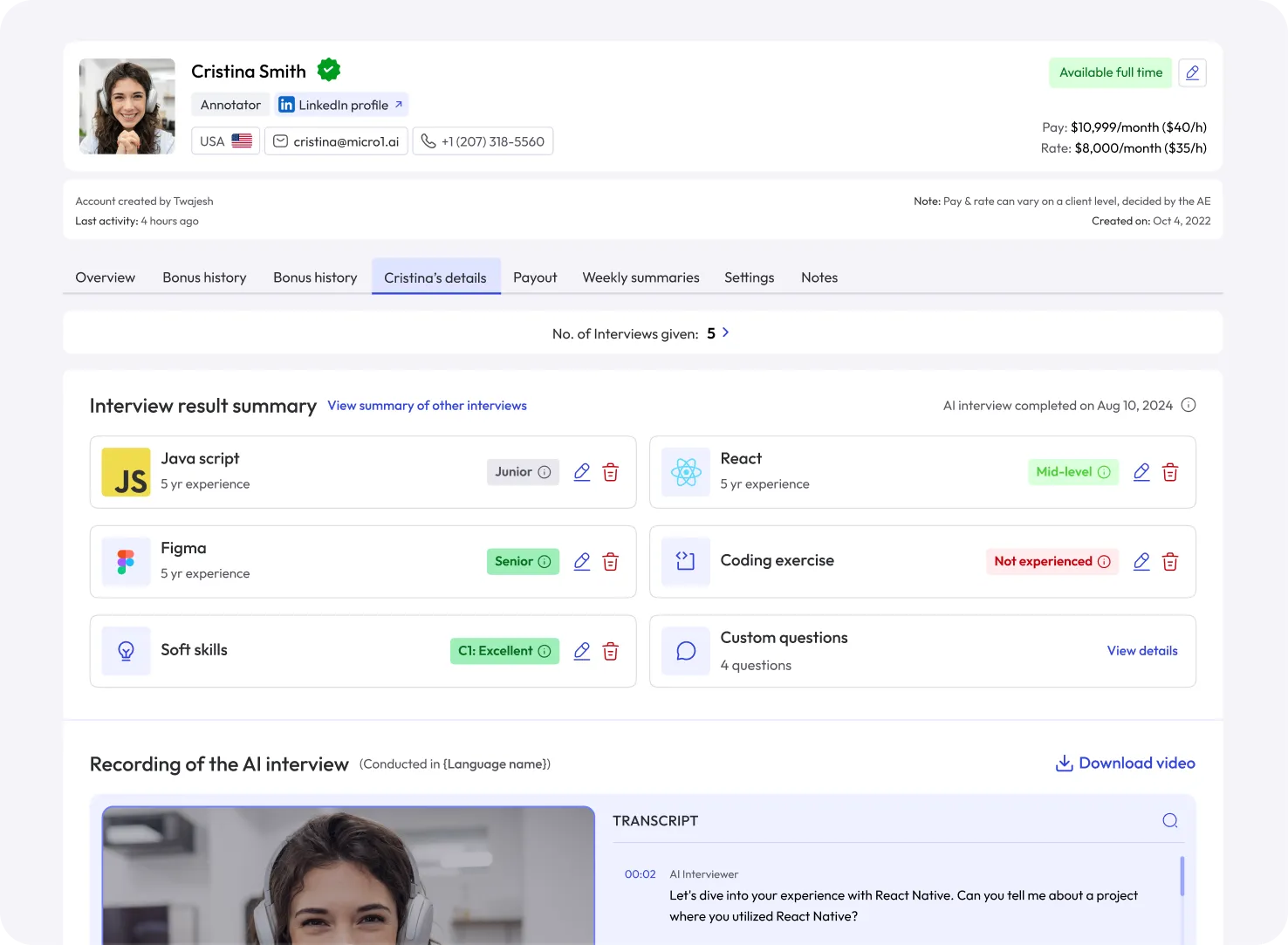Screen dimensions: 1288x945
Task: Expand the number of interviews given chevron
Action: click(725, 332)
